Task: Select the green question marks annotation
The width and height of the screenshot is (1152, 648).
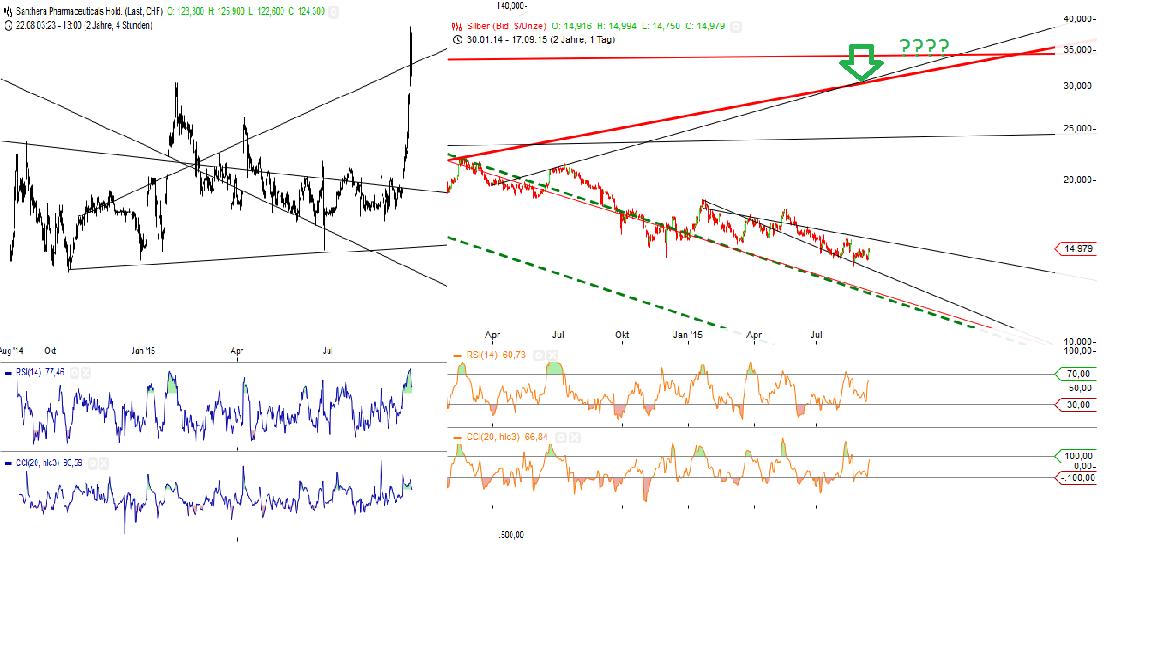Action: coord(923,48)
